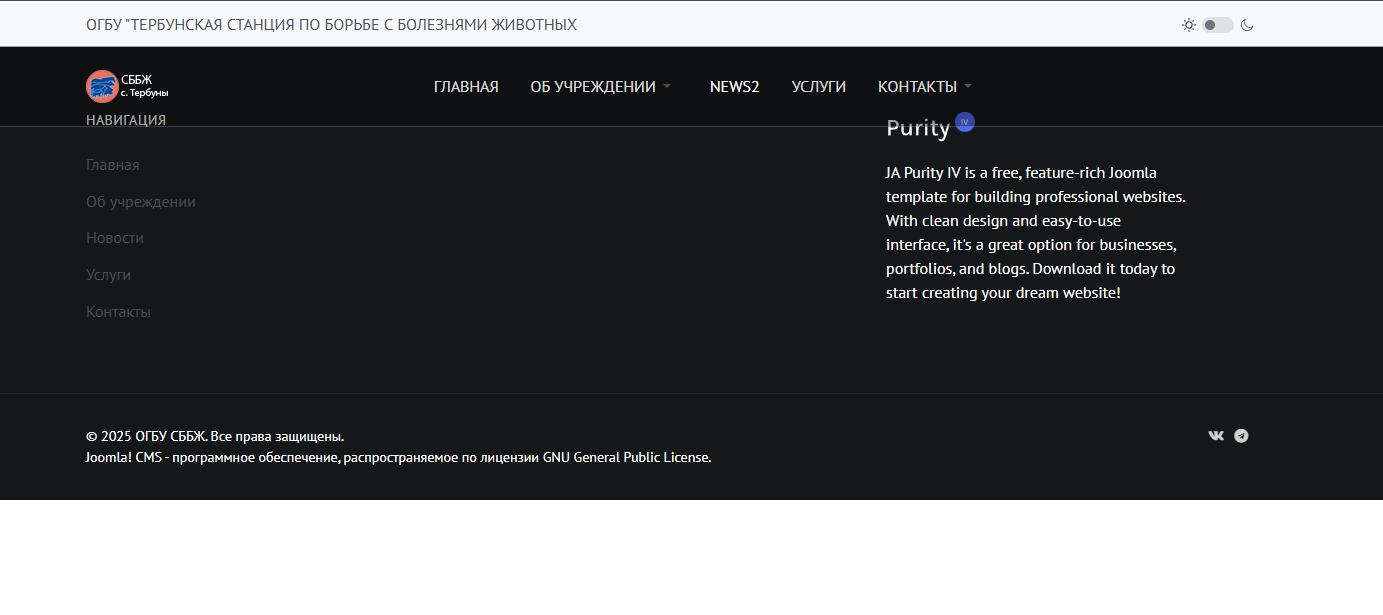Click the moon icon for dark mode

(x=1247, y=25)
